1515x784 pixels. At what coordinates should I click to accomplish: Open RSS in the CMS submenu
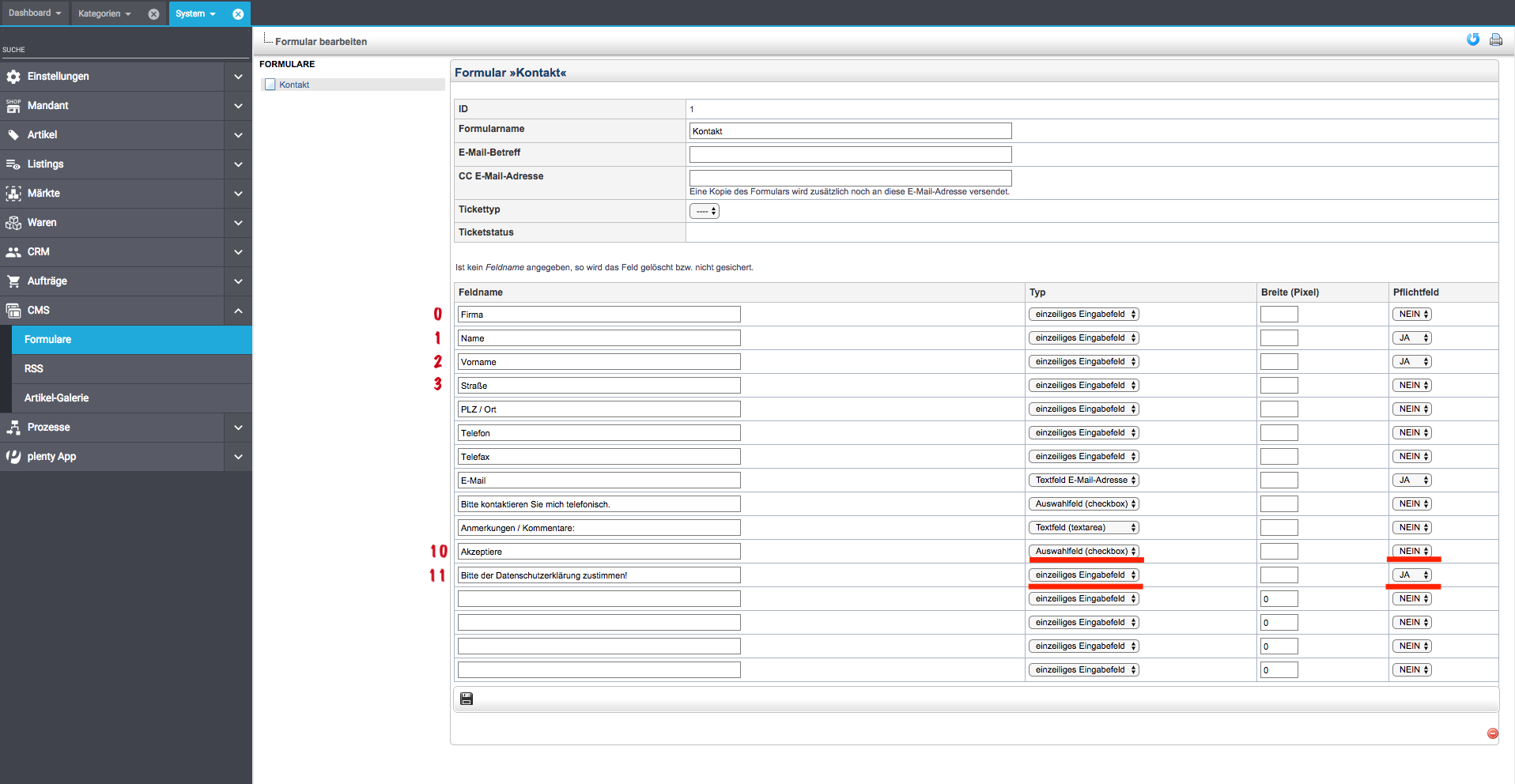pyautogui.click(x=132, y=369)
